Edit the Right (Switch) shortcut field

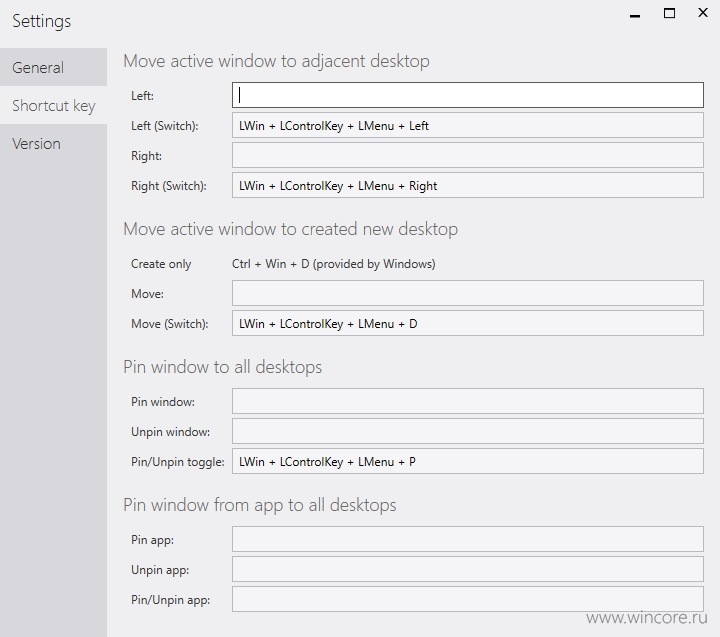click(467, 185)
